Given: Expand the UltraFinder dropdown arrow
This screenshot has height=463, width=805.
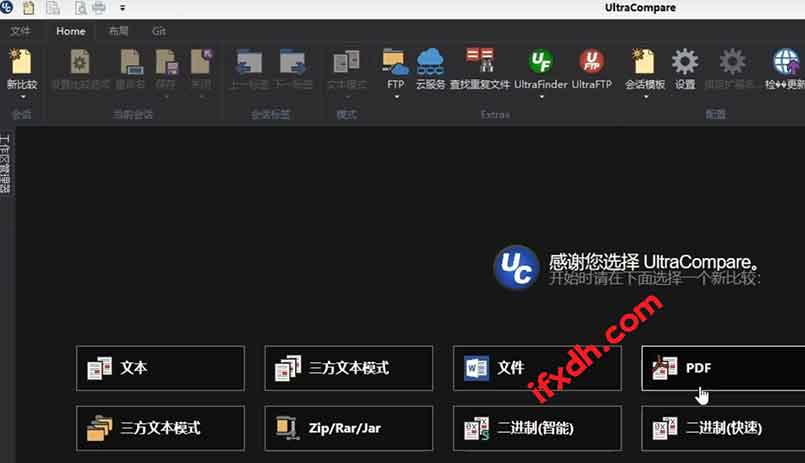Looking at the screenshot, I should (541, 97).
